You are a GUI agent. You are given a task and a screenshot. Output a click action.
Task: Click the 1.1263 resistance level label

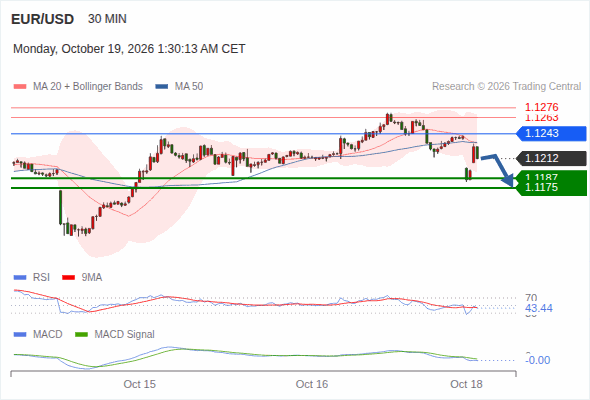(541, 118)
